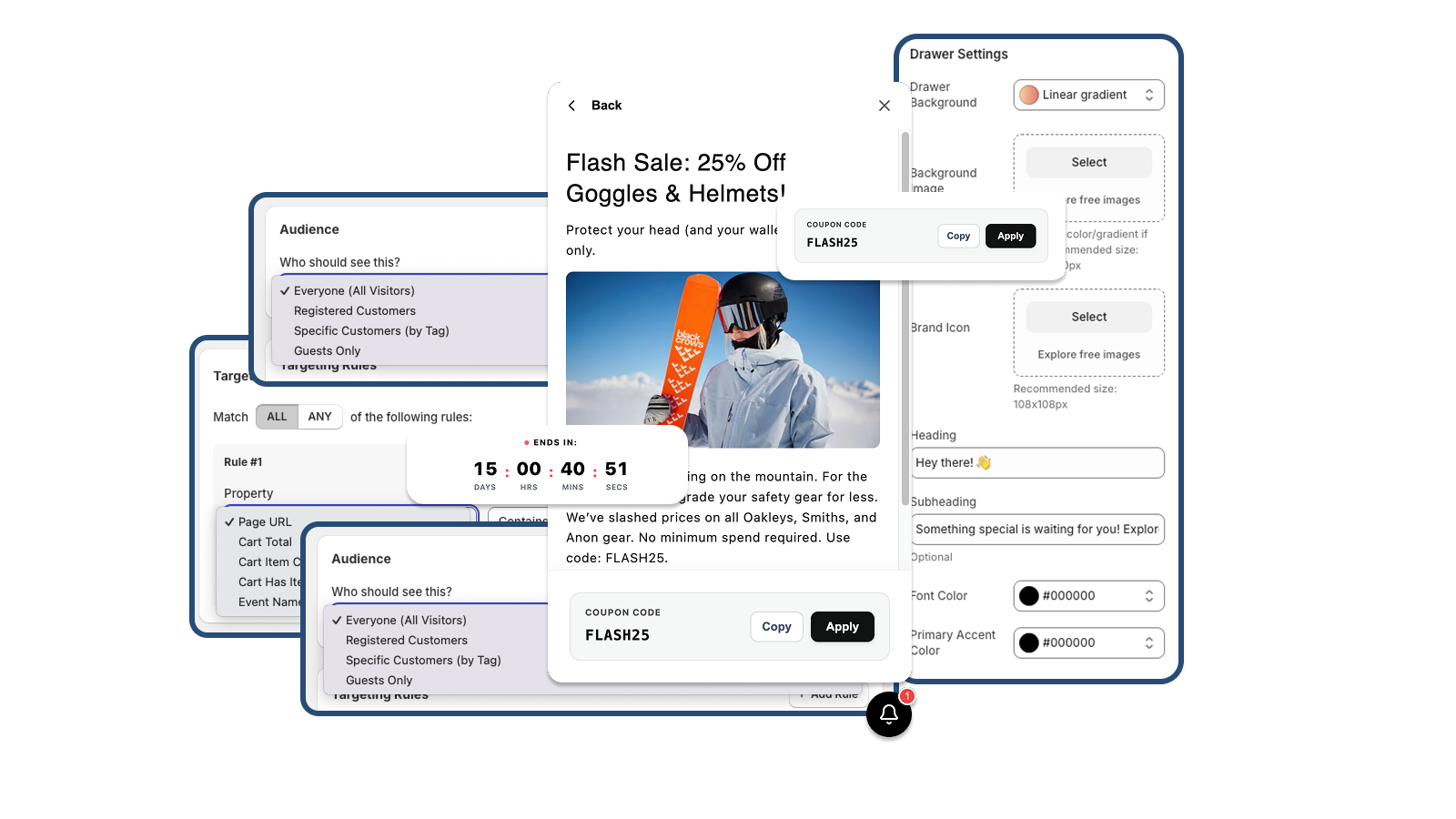Viewport: 1456px width, 819px height.
Task: Select Guests Only in lower Audience list
Action: point(379,681)
